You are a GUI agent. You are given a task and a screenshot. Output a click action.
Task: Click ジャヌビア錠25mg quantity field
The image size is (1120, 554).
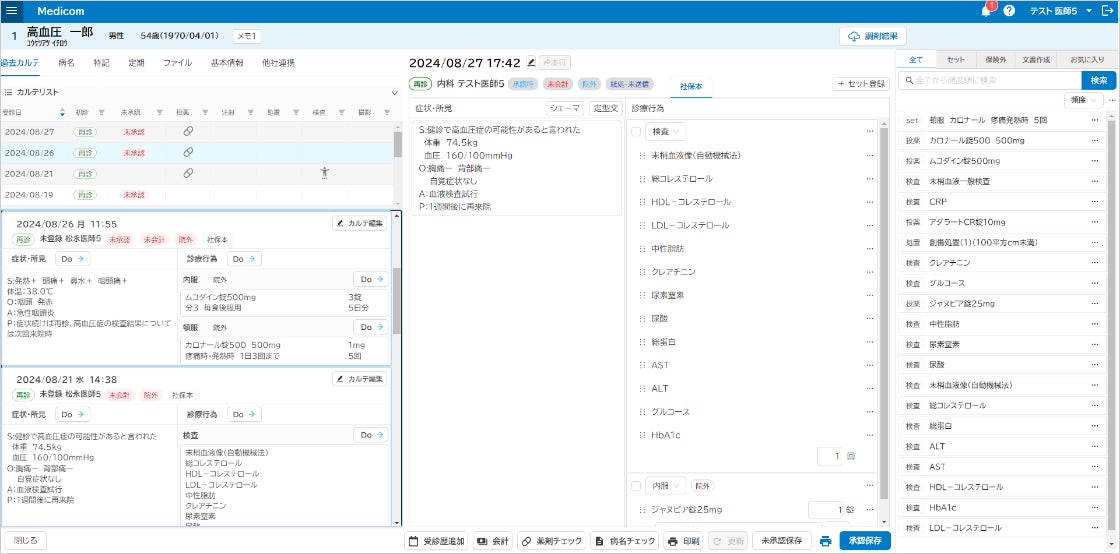[825, 510]
